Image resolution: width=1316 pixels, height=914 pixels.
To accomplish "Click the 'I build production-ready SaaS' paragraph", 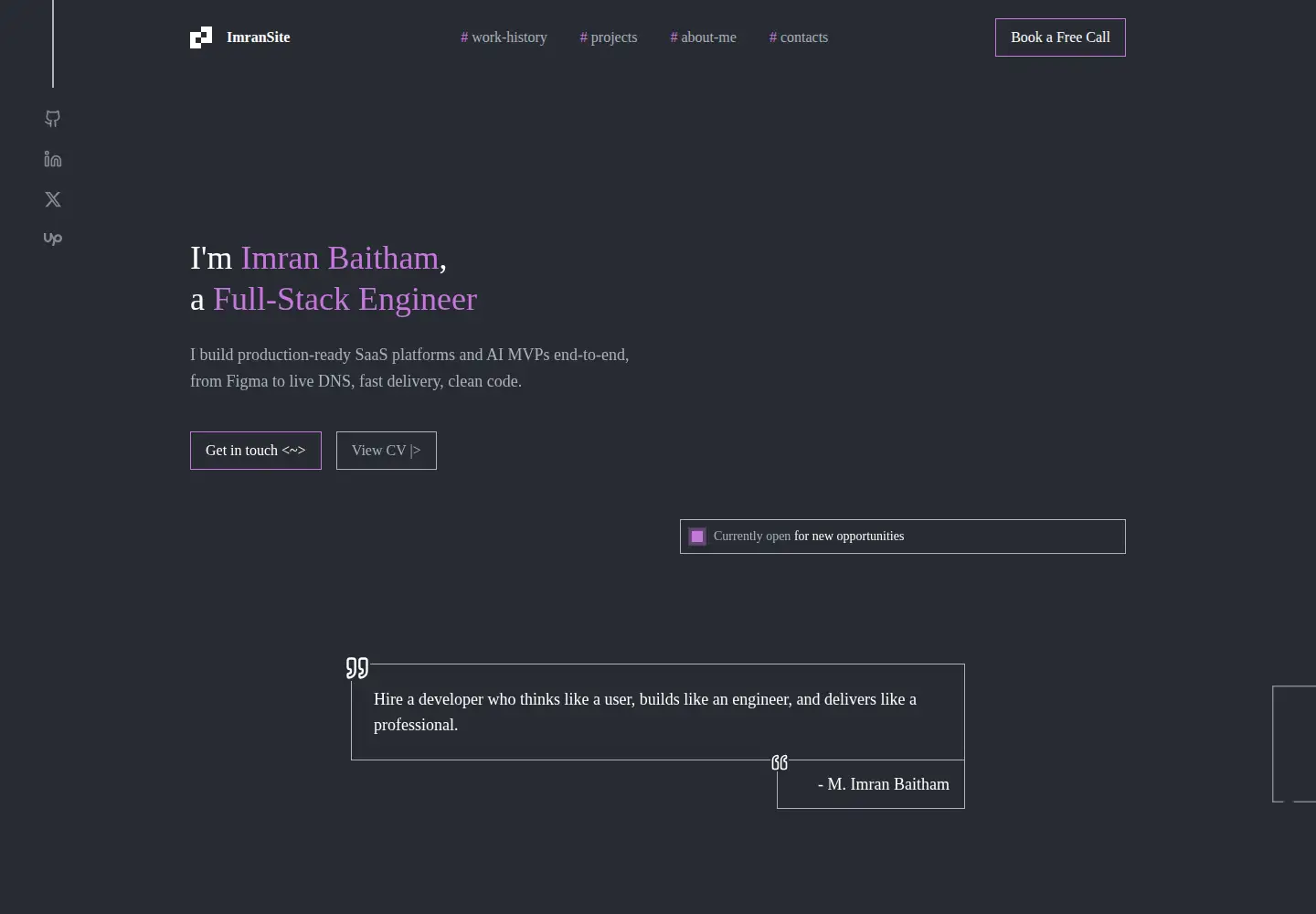I will point(409,367).
